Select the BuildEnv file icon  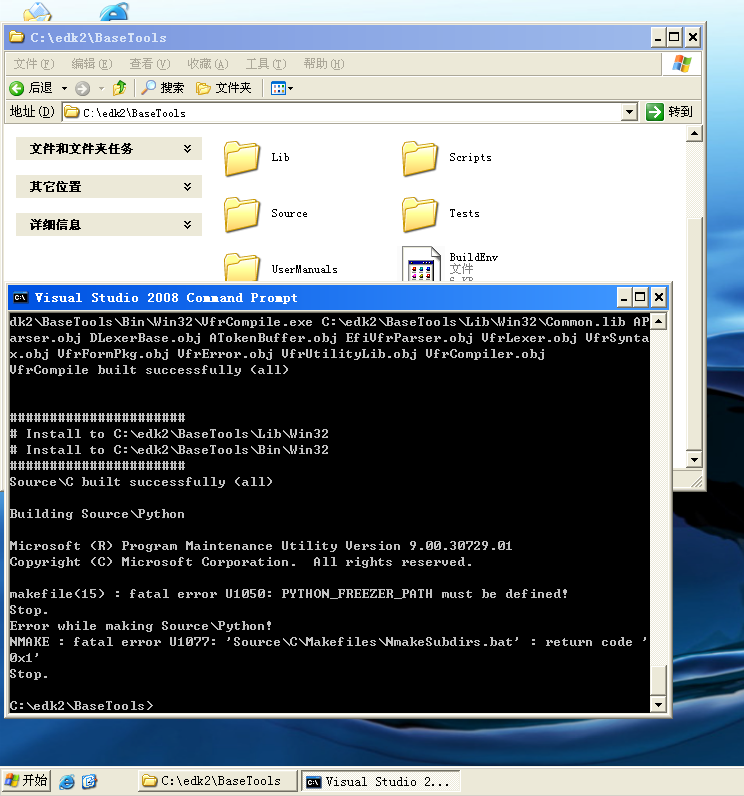pos(421,263)
